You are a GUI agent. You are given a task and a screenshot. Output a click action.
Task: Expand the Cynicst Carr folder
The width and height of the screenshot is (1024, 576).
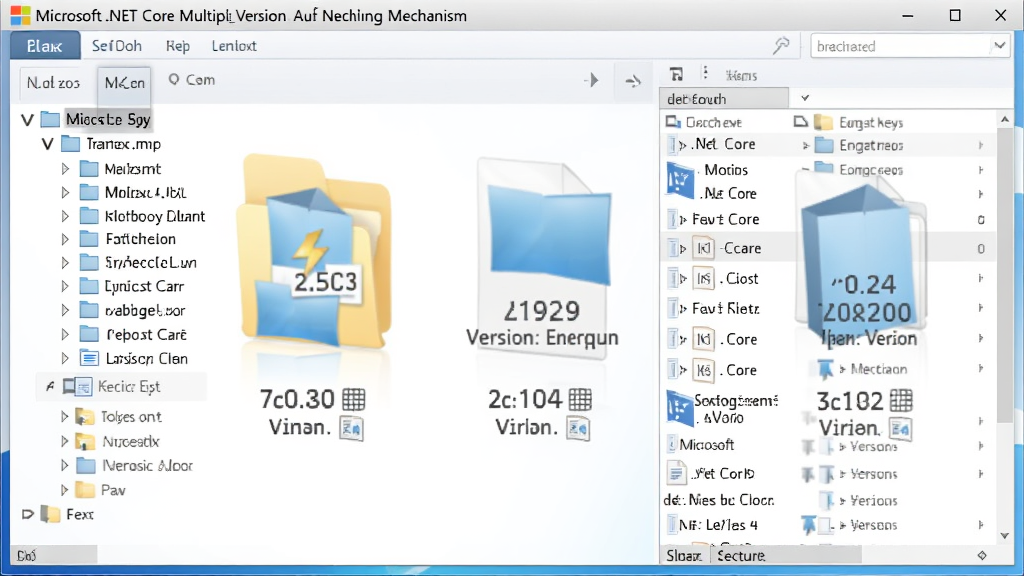[65, 286]
